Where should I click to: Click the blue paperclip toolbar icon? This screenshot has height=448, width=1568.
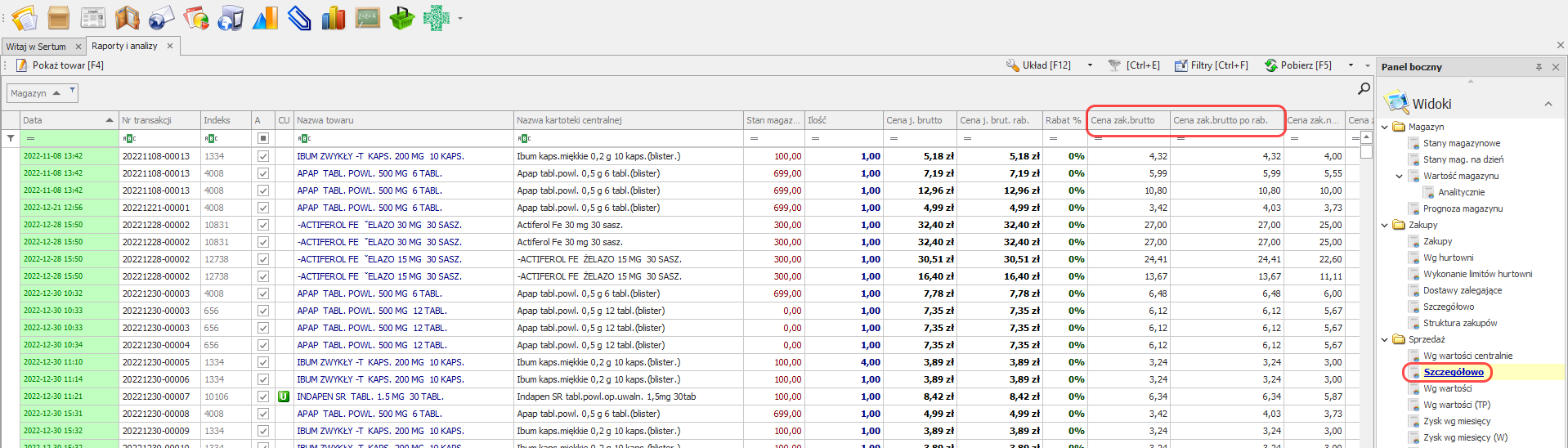299,17
